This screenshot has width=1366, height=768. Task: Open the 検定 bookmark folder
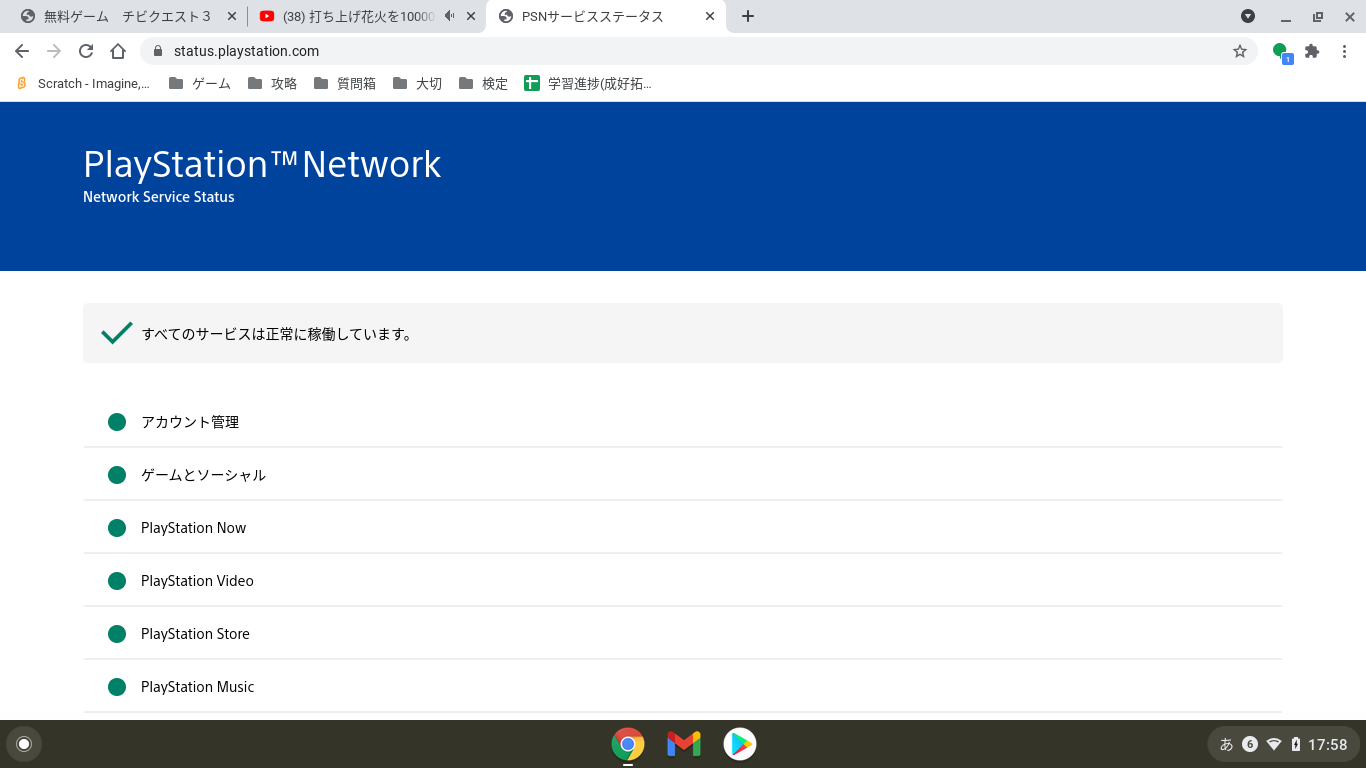click(484, 84)
